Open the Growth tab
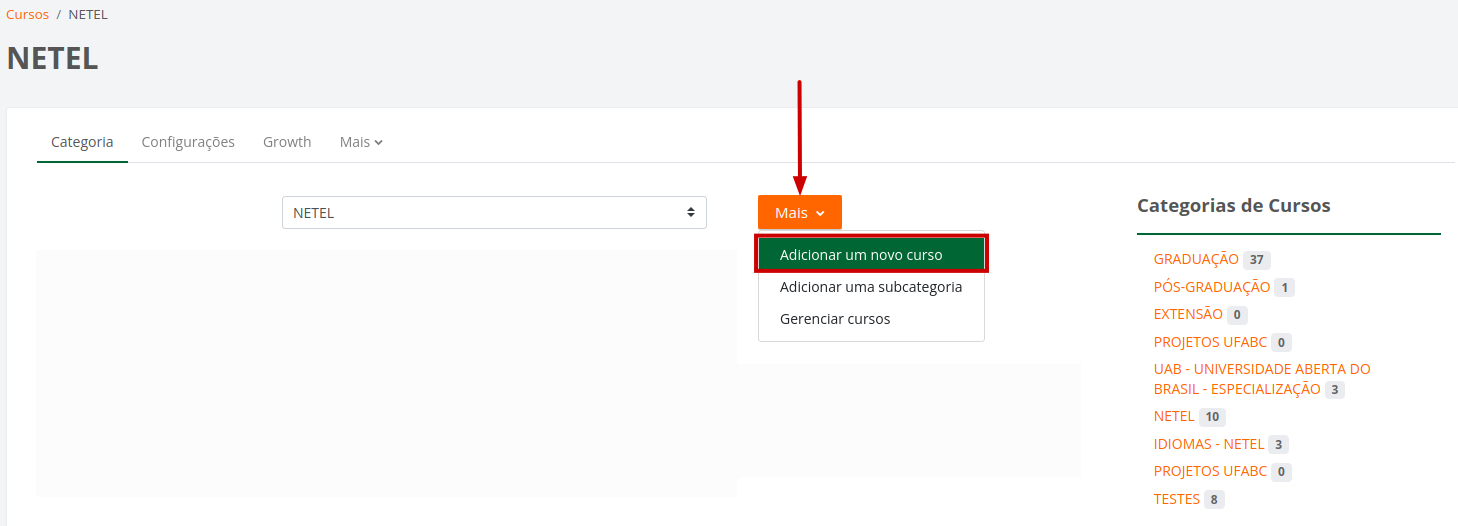1458x526 pixels. (287, 142)
